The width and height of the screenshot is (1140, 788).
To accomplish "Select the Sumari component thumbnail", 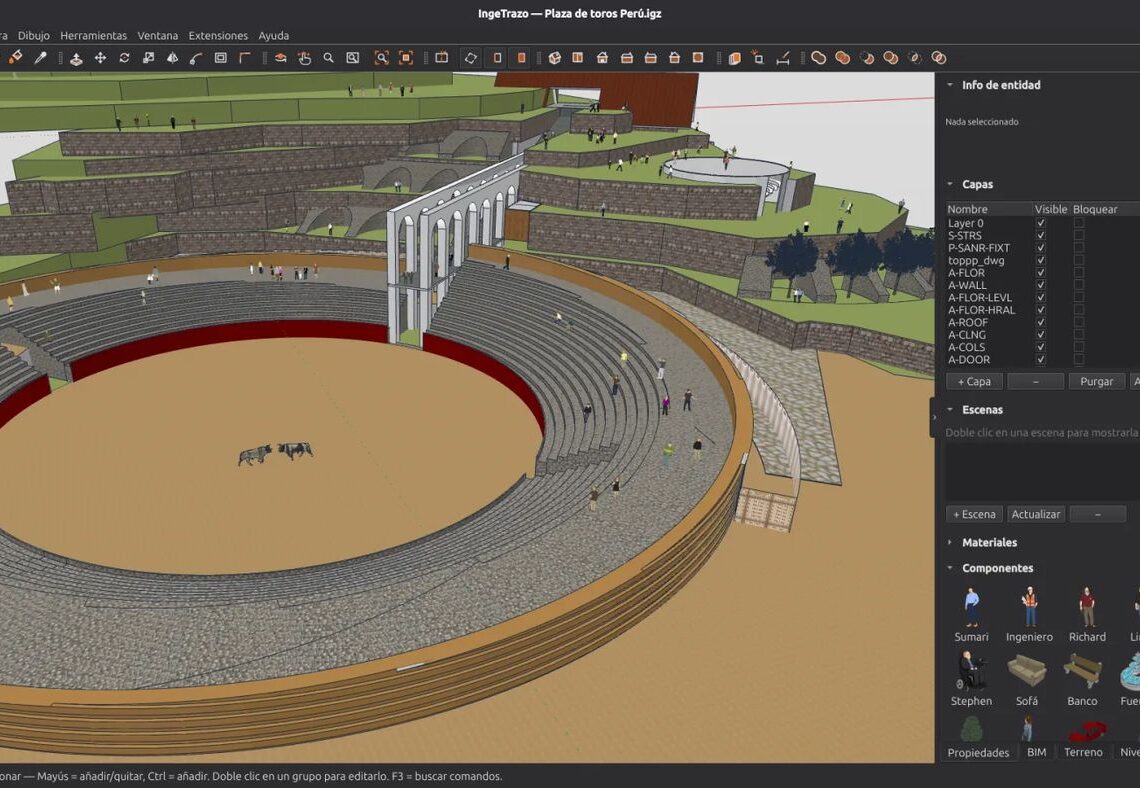I will [x=971, y=607].
